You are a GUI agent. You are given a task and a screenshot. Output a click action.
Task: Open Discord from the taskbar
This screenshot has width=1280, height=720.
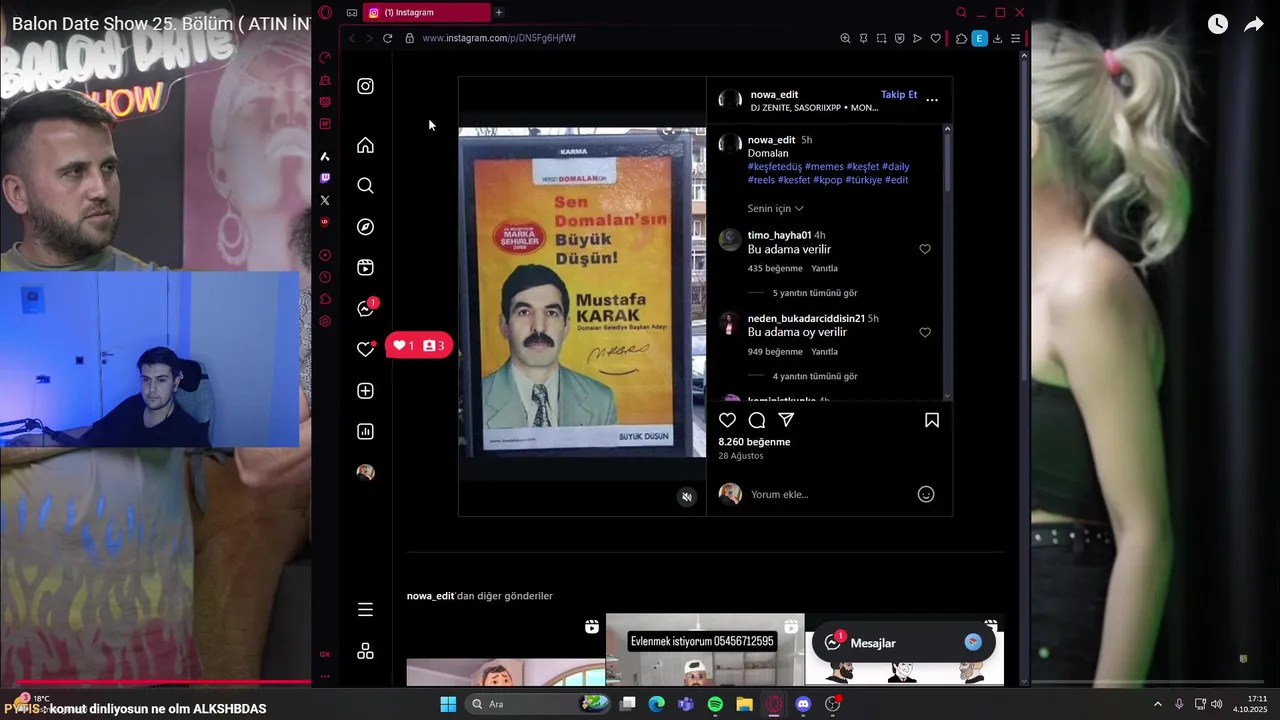click(x=803, y=704)
